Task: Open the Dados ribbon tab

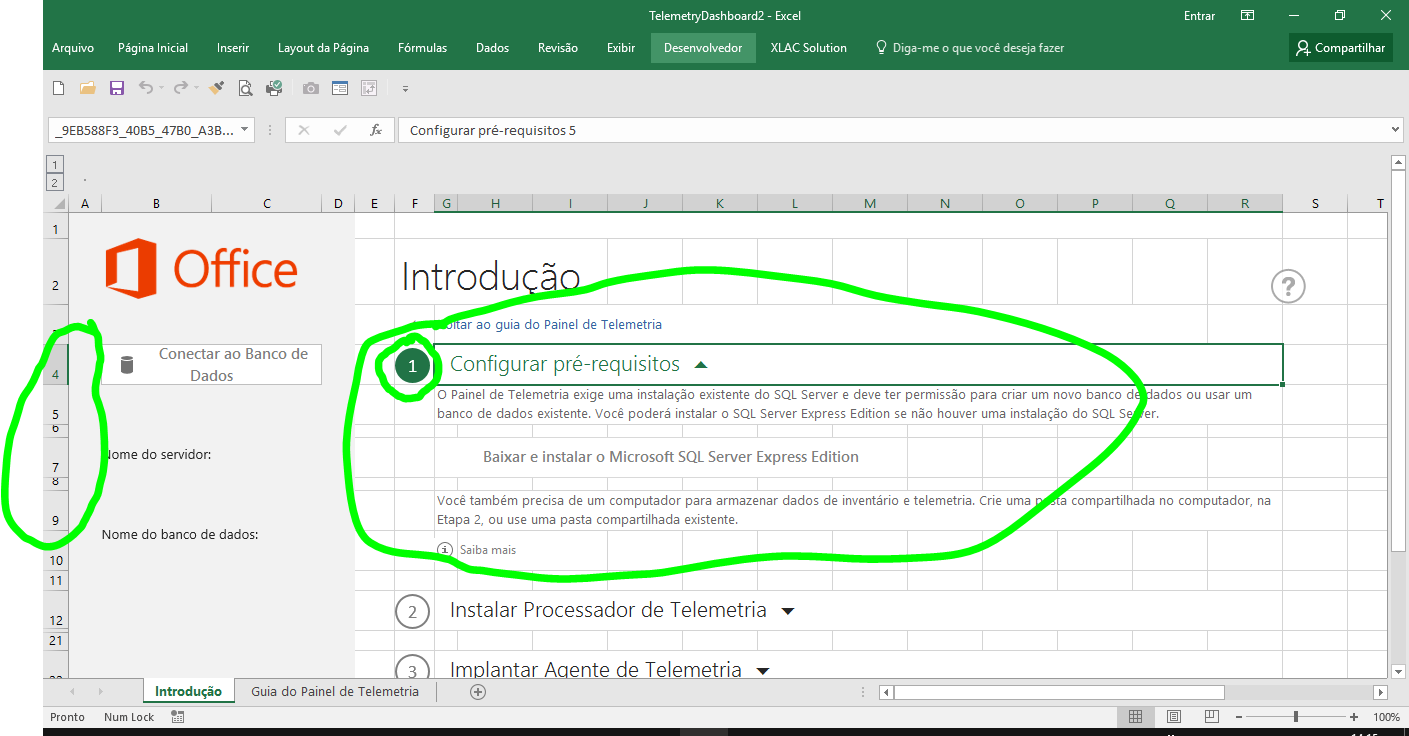Action: pyautogui.click(x=492, y=47)
